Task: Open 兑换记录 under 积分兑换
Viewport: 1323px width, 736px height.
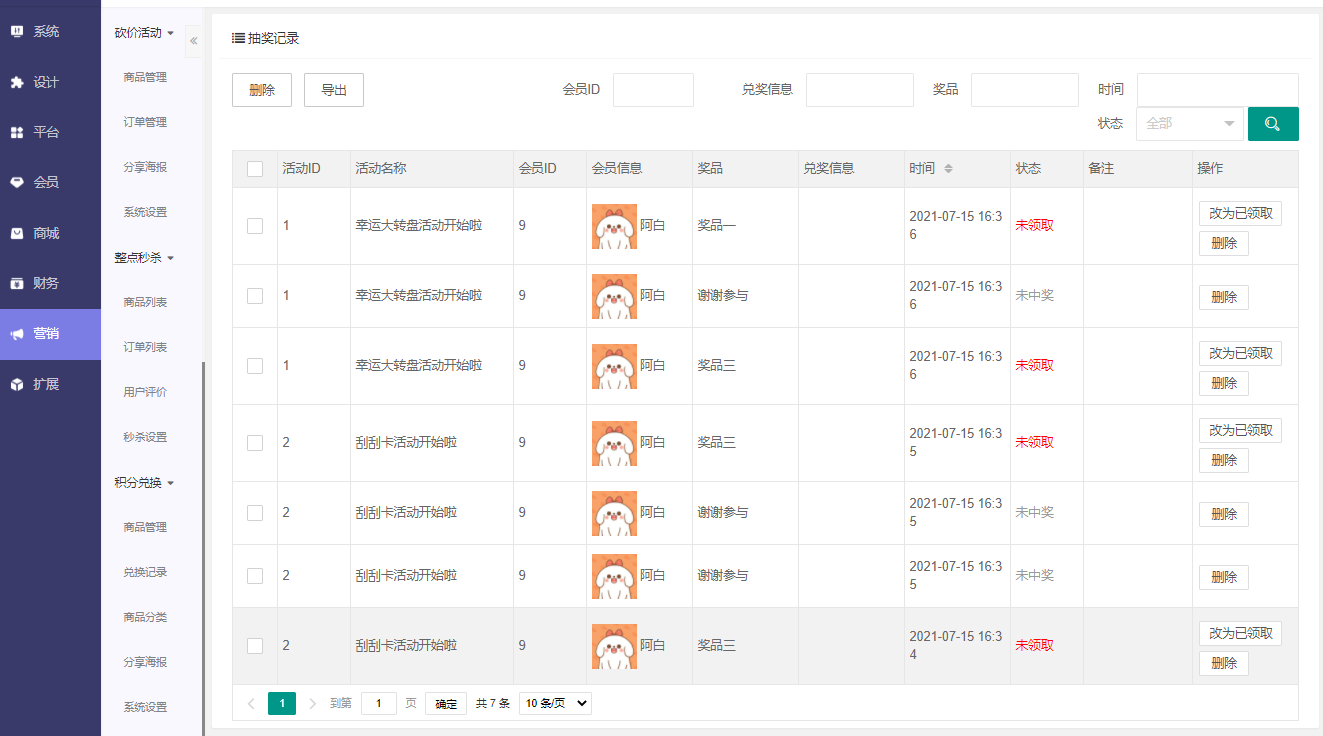Action: (145, 572)
